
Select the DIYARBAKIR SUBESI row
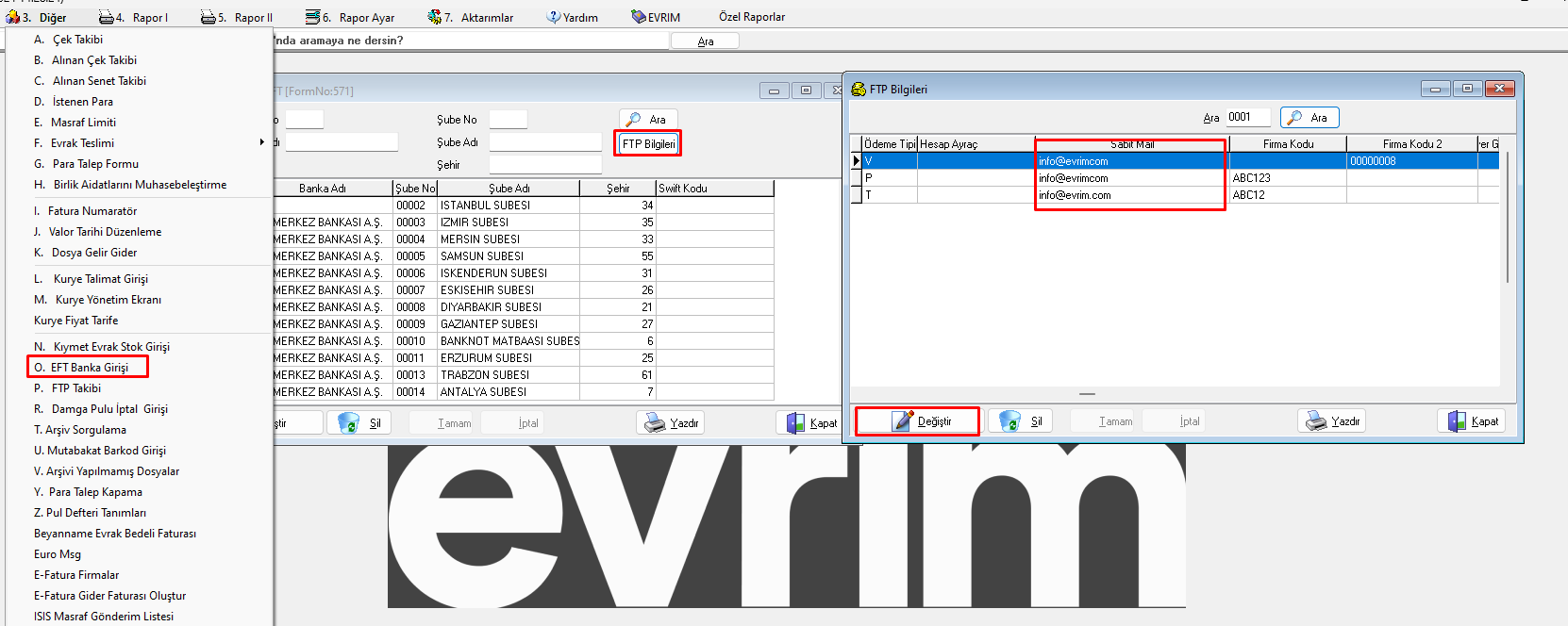point(524,306)
